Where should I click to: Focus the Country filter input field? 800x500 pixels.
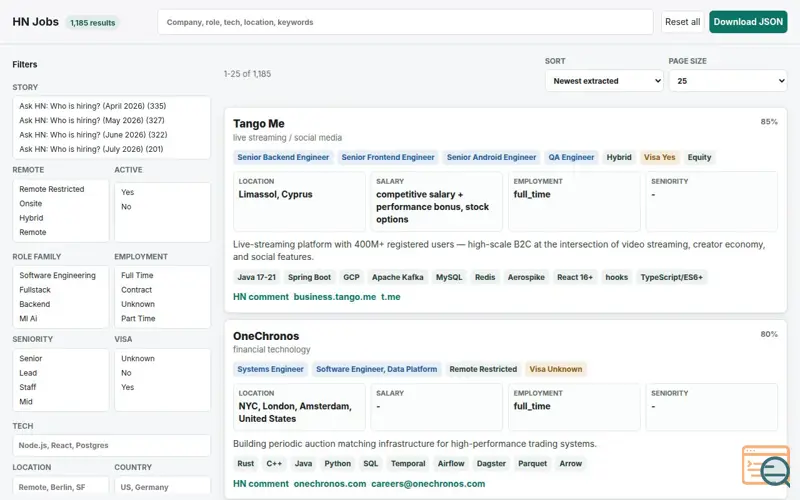tap(162, 487)
